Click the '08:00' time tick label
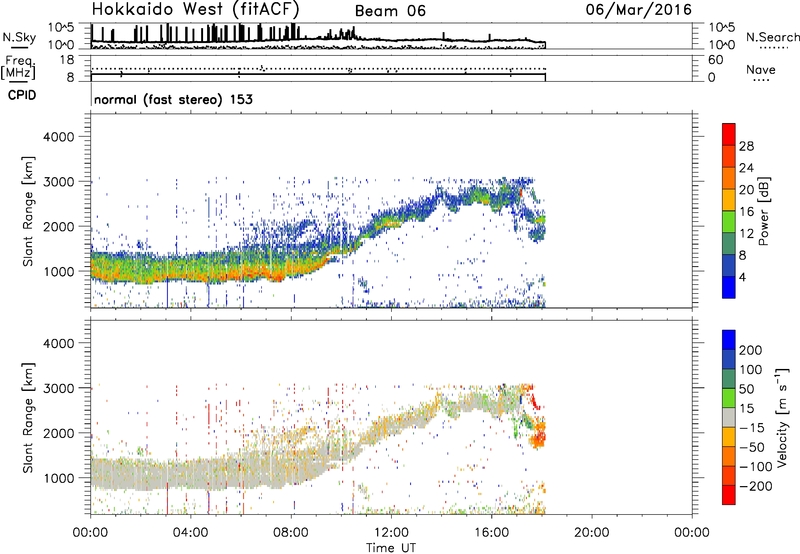 291,533
